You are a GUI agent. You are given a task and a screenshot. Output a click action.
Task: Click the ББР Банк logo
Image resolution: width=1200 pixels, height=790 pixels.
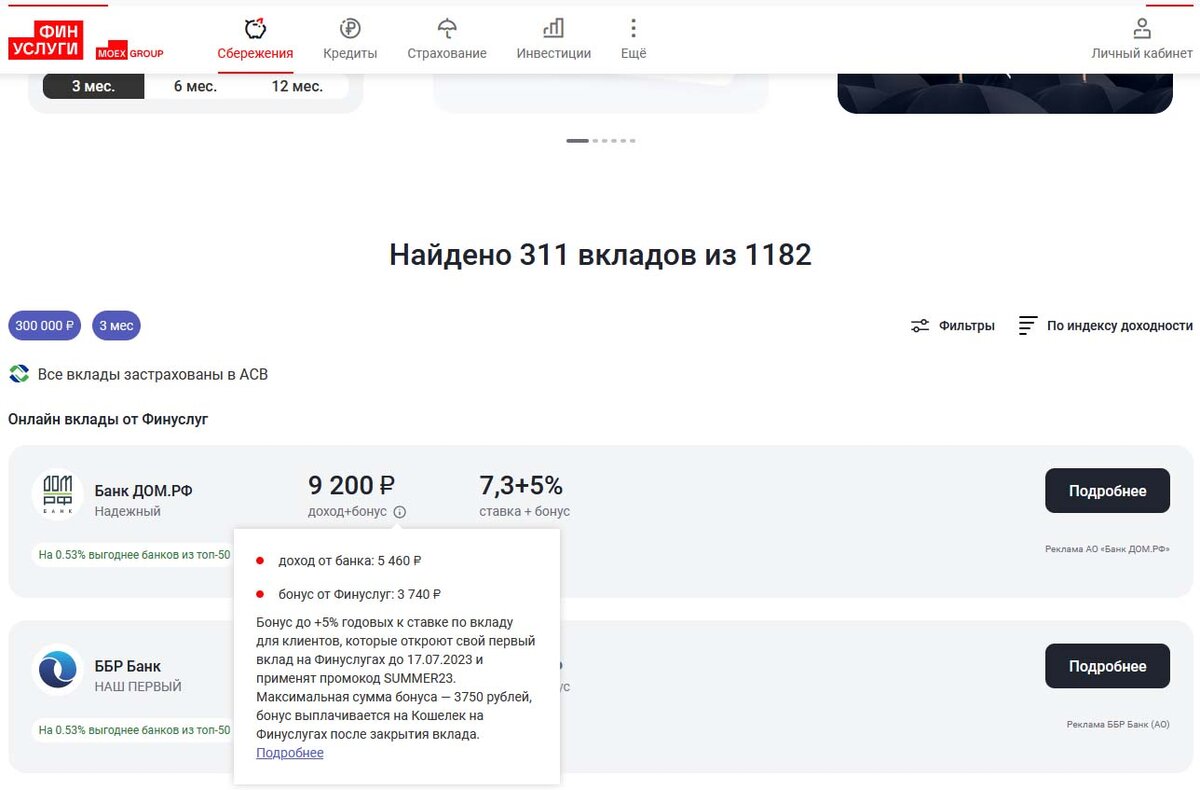[x=57, y=670]
